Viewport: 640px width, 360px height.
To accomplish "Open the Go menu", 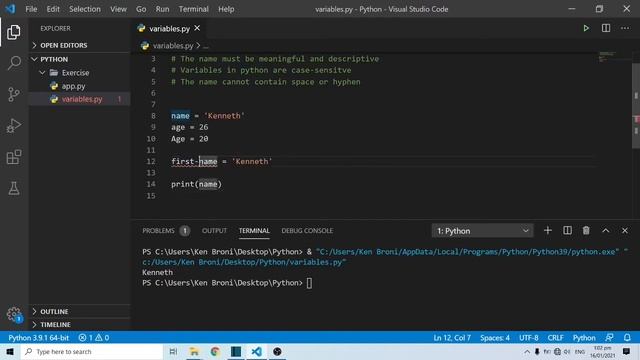I will click(x=141, y=9).
